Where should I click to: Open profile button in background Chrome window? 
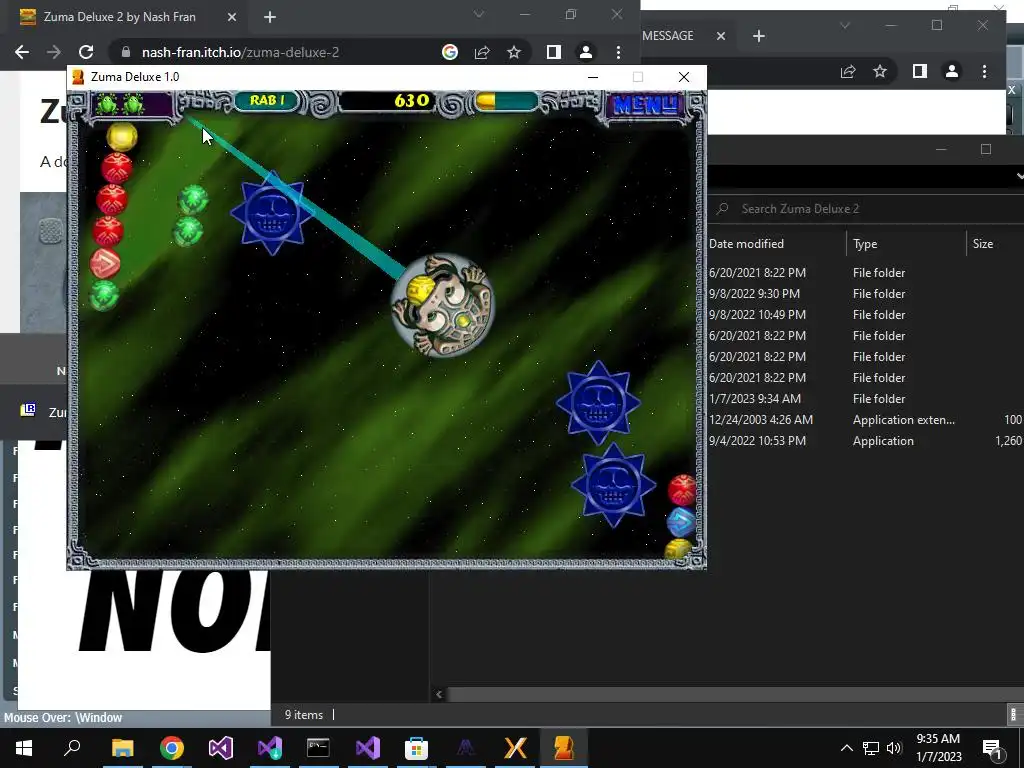pos(952,71)
